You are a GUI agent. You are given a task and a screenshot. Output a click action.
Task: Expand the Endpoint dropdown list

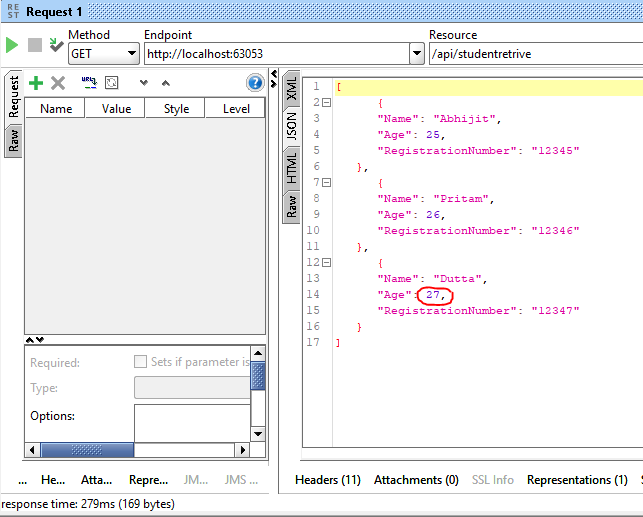click(417, 53)
